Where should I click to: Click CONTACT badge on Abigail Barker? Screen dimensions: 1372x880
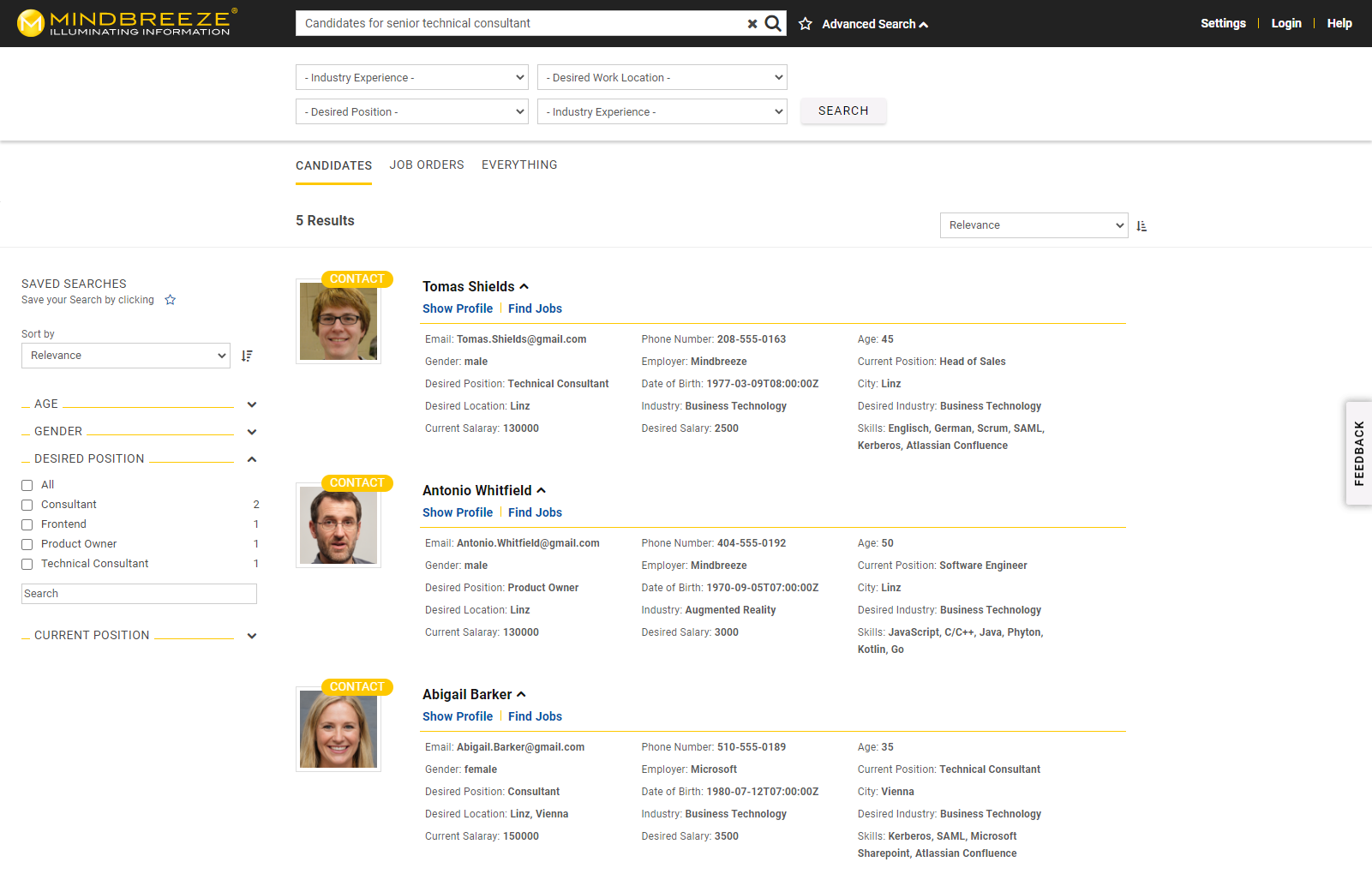[357, 687]
